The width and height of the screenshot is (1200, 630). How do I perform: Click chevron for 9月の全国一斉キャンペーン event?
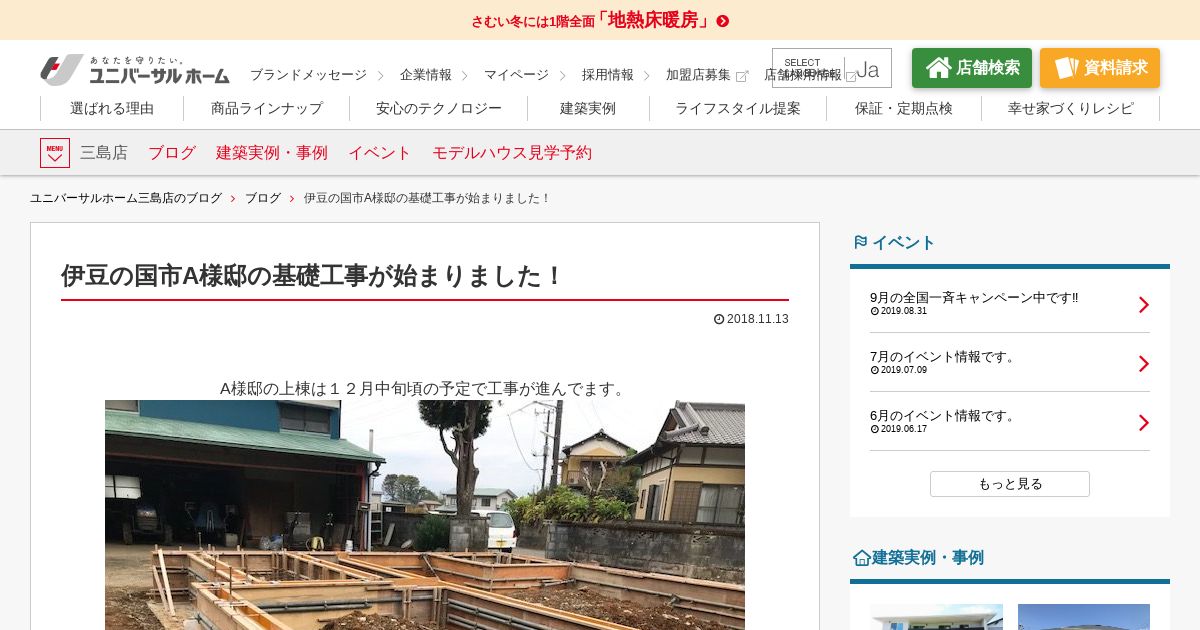click(x=1144, y=305)
